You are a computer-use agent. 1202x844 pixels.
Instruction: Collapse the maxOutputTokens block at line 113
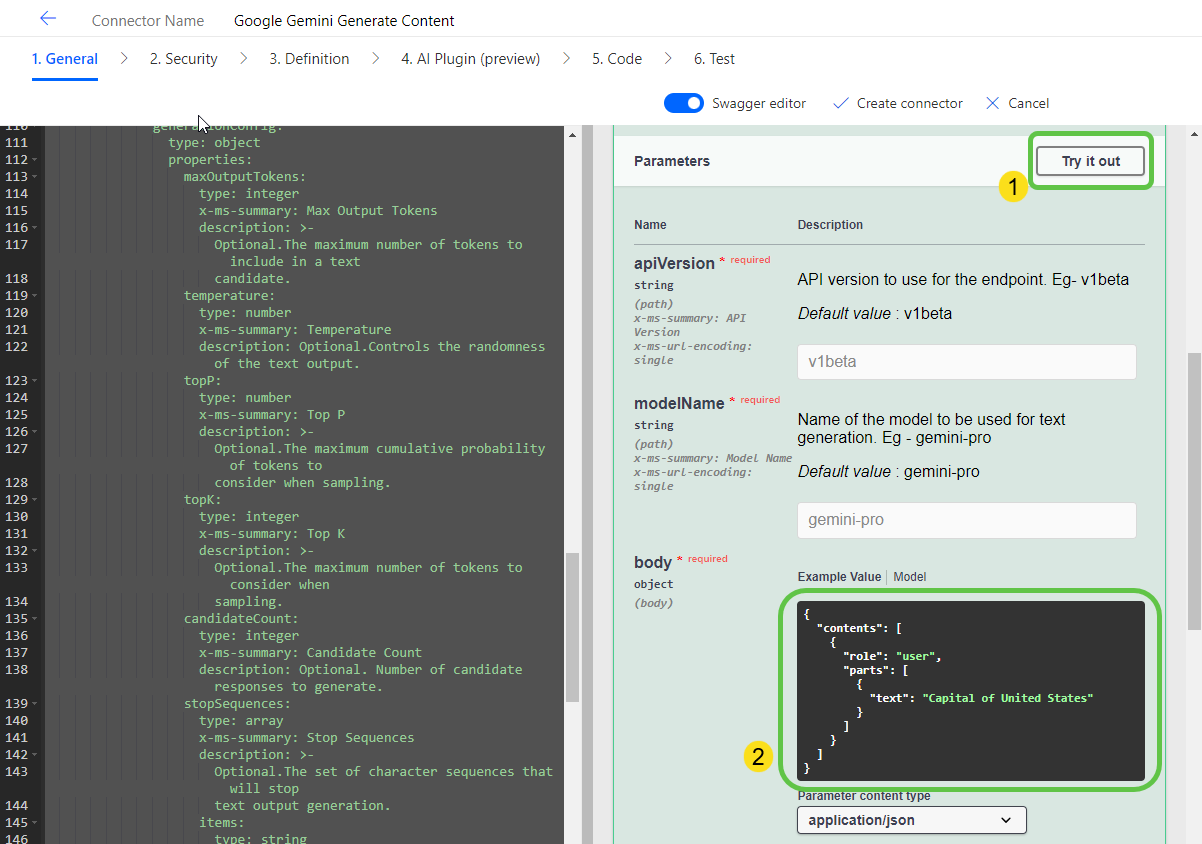[x=36, y=177]
